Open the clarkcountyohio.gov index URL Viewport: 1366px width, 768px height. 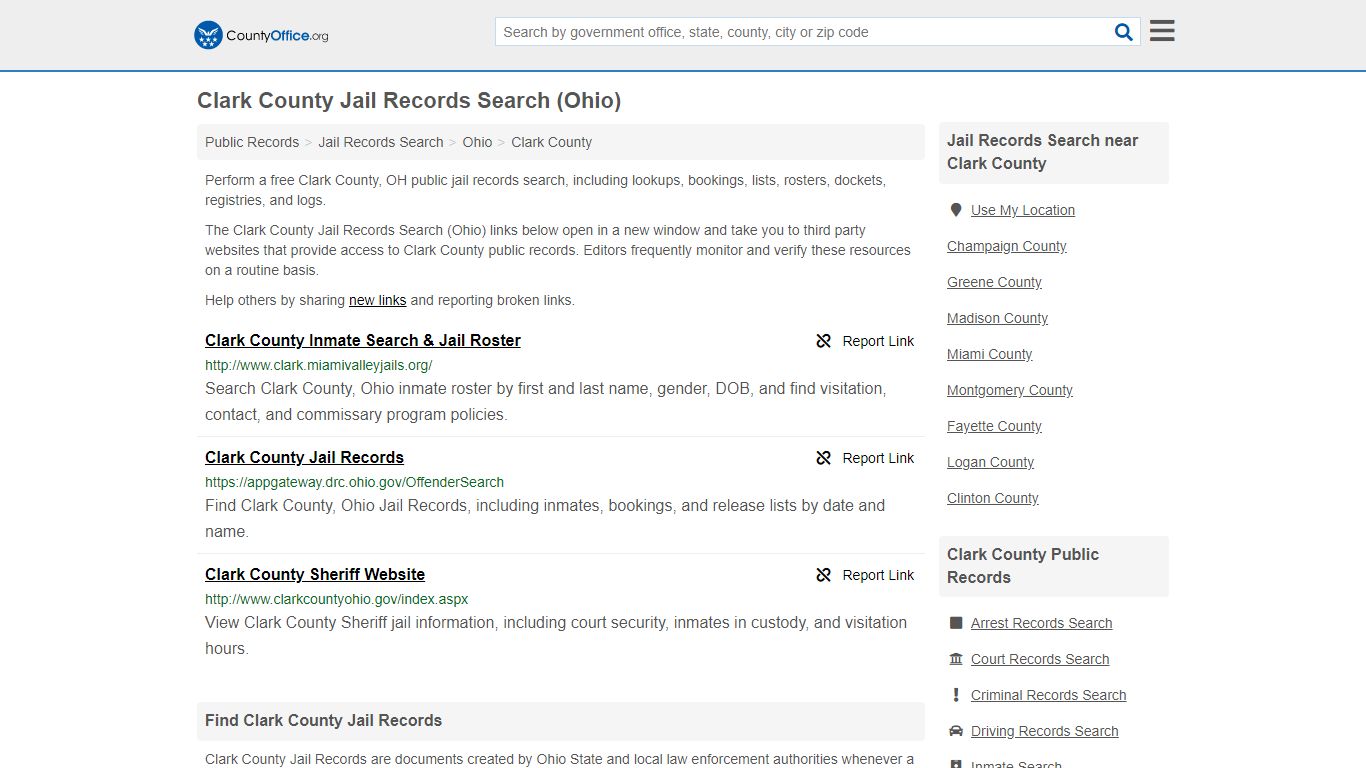point(336,599)
